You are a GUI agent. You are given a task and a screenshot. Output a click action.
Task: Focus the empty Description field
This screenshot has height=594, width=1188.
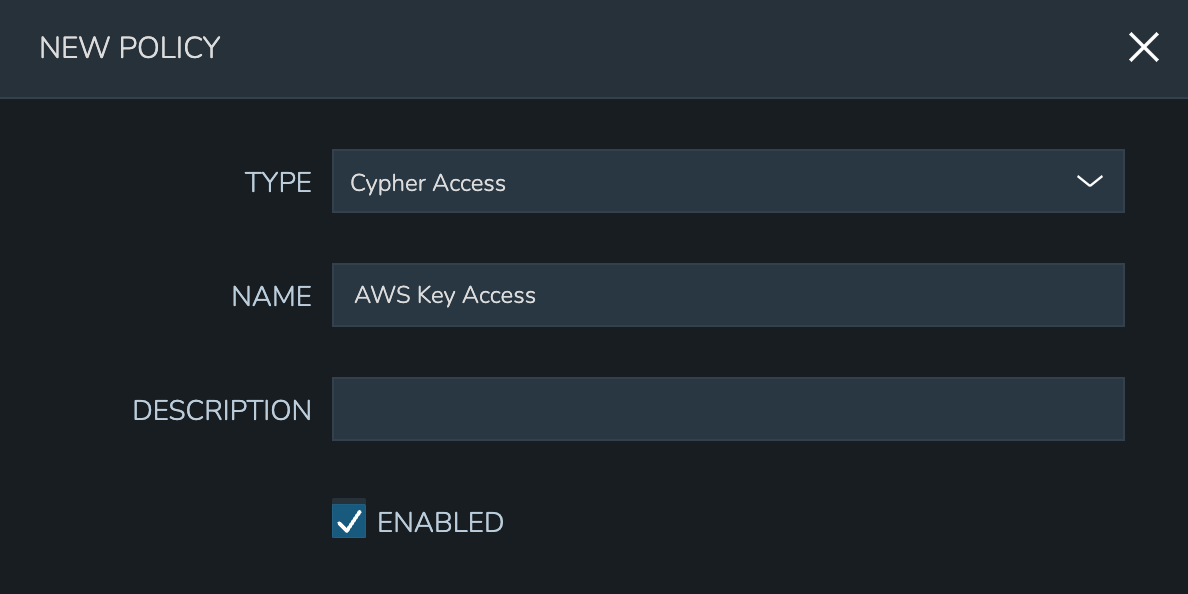[727, 409]
